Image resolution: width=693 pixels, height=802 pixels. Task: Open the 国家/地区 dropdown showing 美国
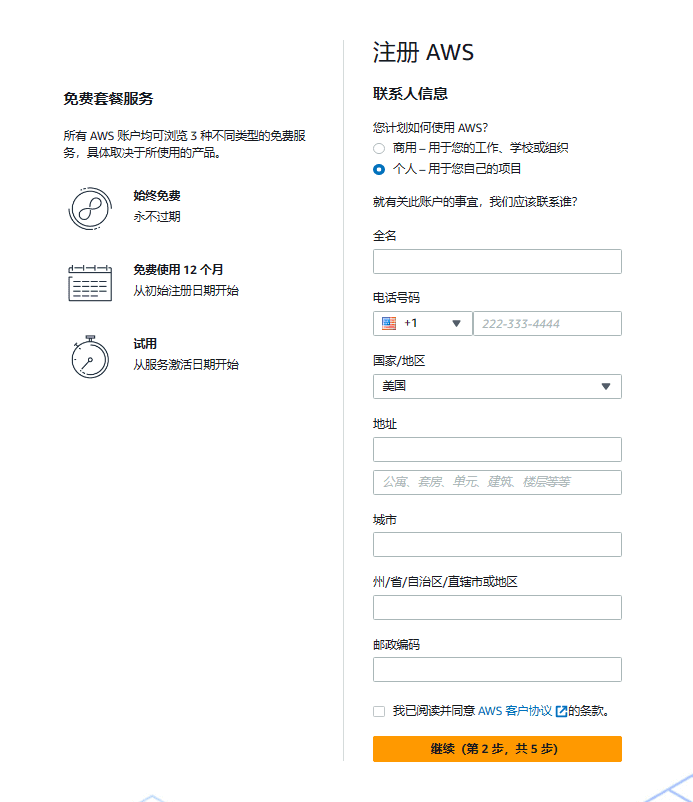497,386
